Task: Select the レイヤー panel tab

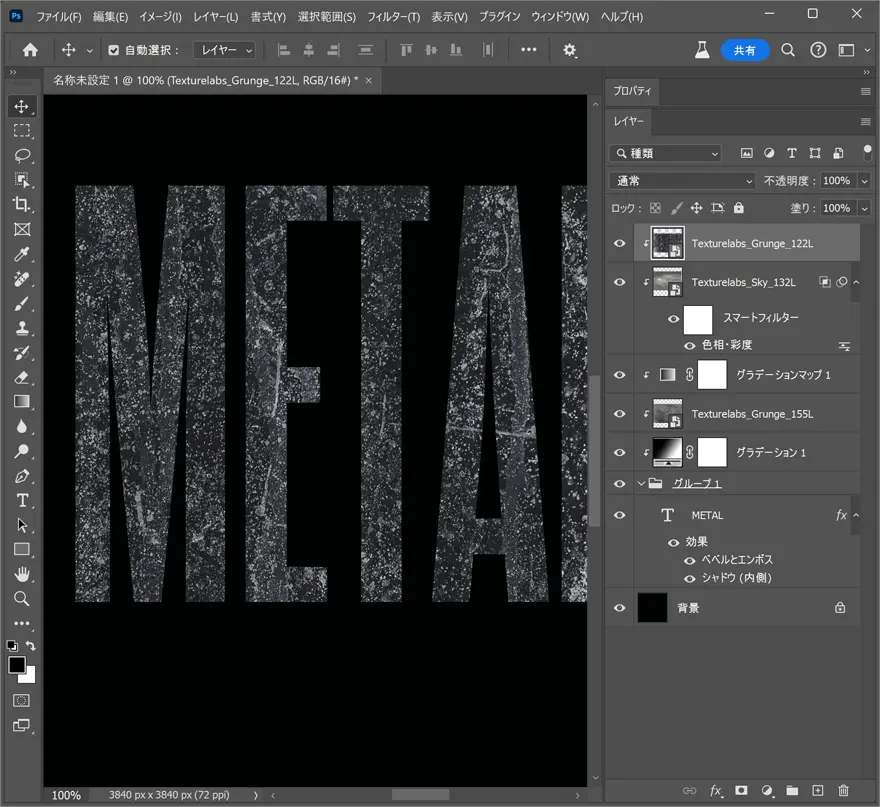Action: click(629, 121)
